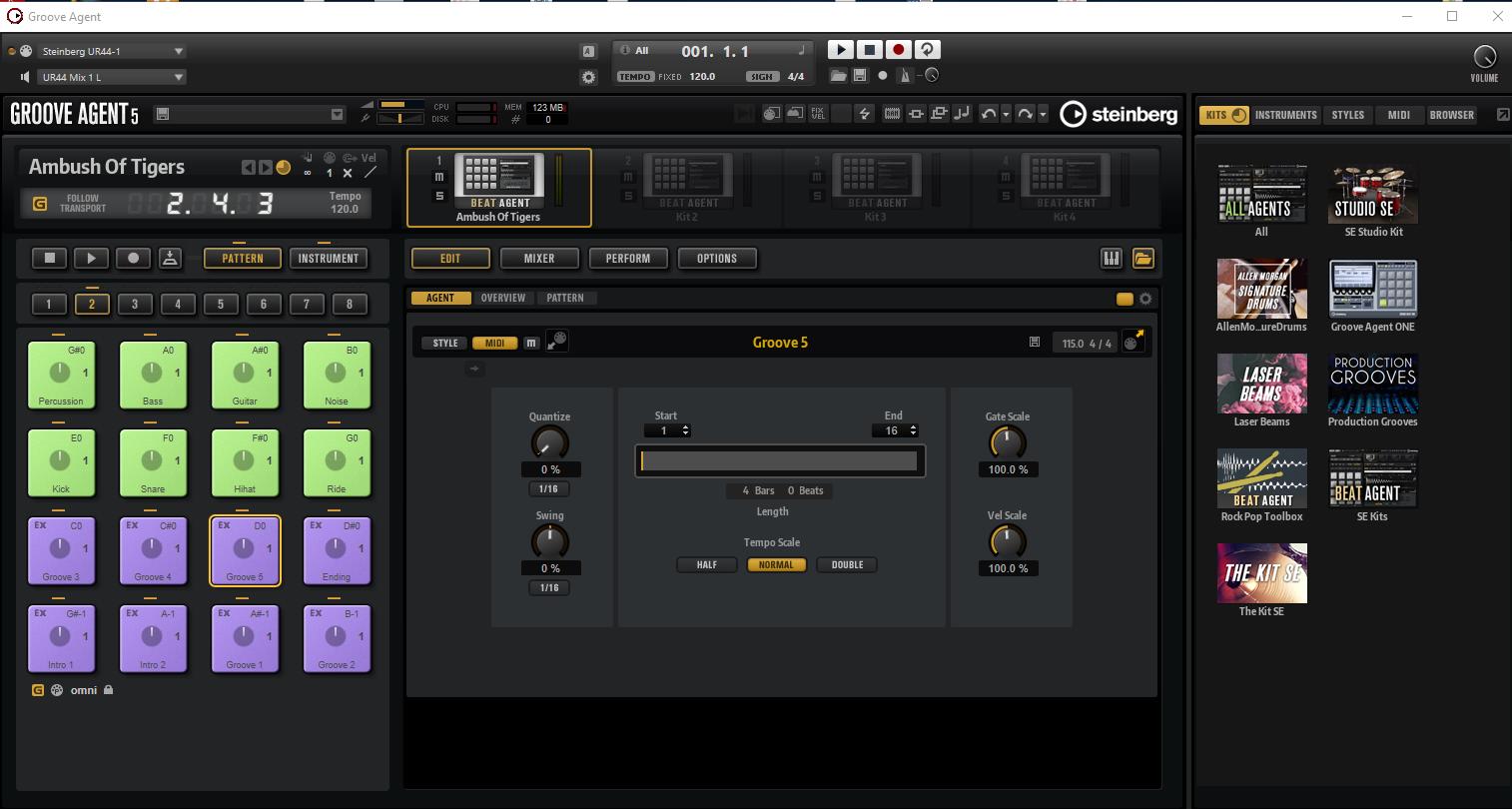Select pad group 8
The width and height of the screenshot is (1512, 809).
pyautogui.click(x=349, y=304)
